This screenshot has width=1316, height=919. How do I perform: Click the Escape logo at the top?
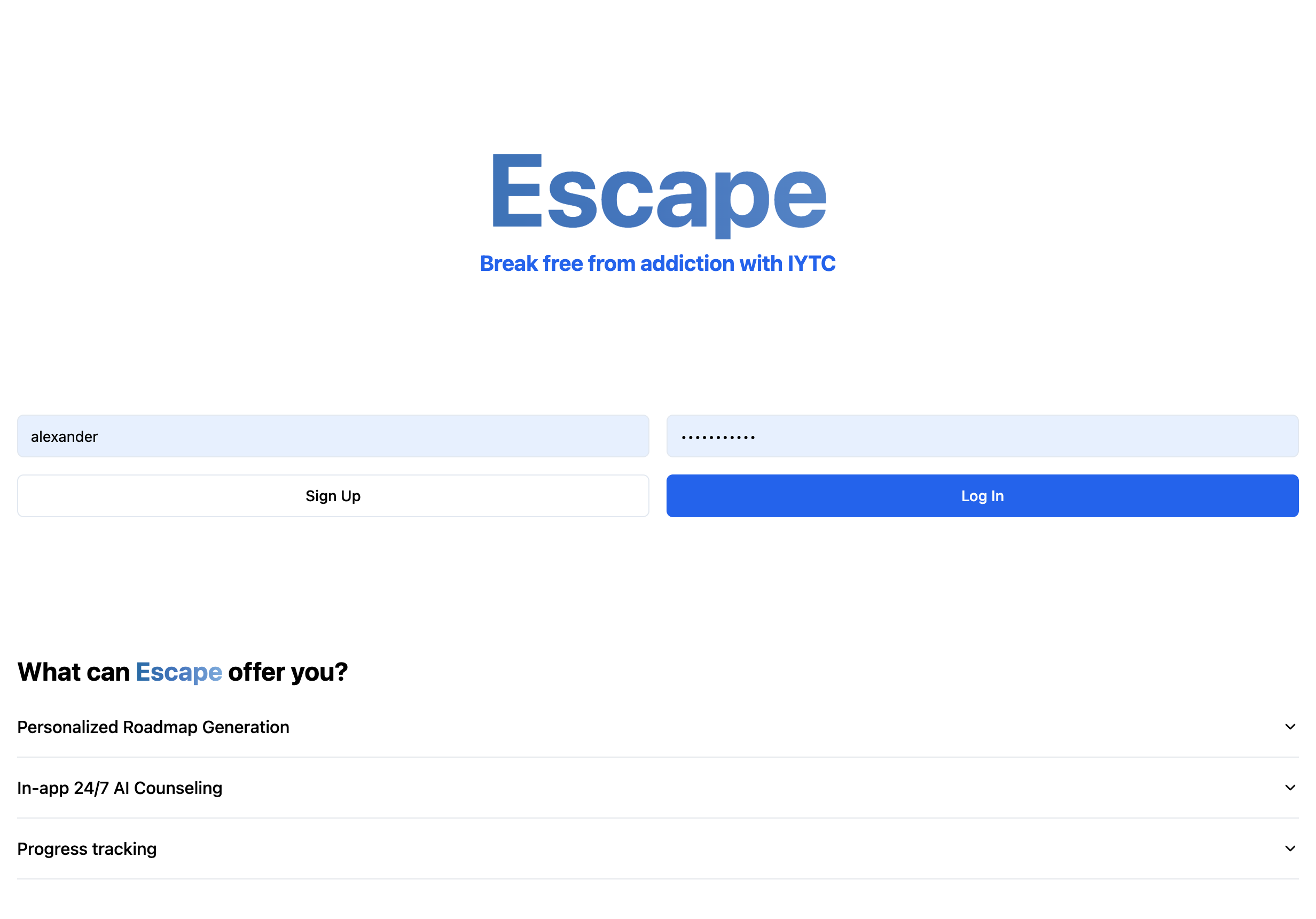pyautogui.click(x=658, y=193)
